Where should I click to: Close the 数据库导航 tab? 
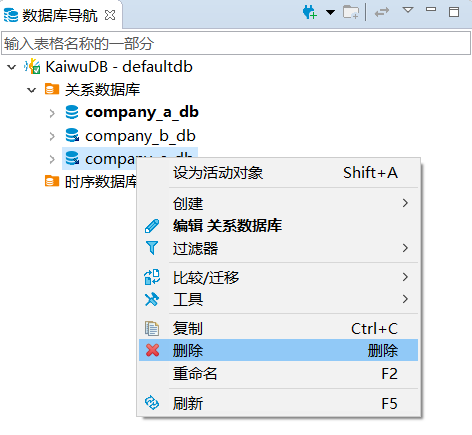(110, 15)
